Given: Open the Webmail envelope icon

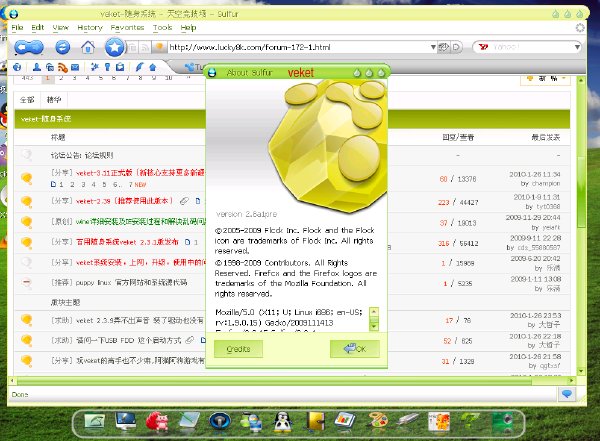Looking at the screenshot, I should click(75, 67).
